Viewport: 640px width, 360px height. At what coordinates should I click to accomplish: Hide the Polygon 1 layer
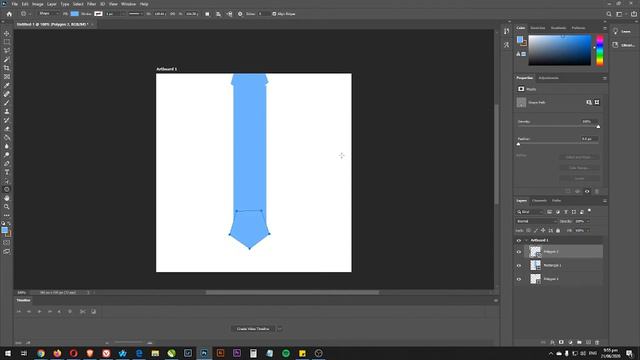coord(519,279)
